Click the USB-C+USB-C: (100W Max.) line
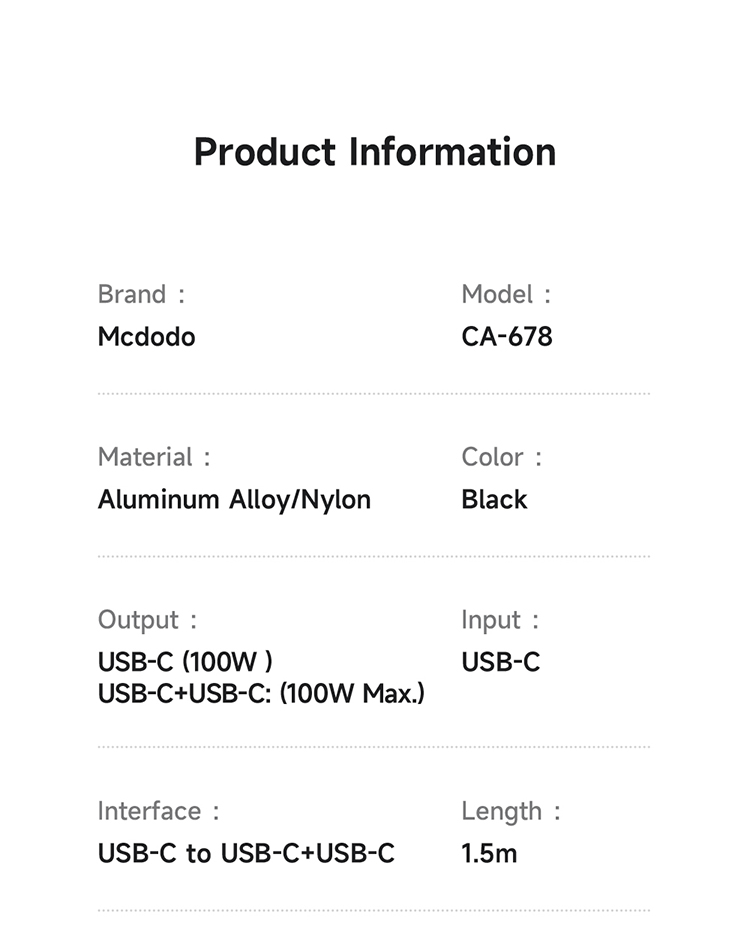 pyautogui.click(x=261, y=692)
